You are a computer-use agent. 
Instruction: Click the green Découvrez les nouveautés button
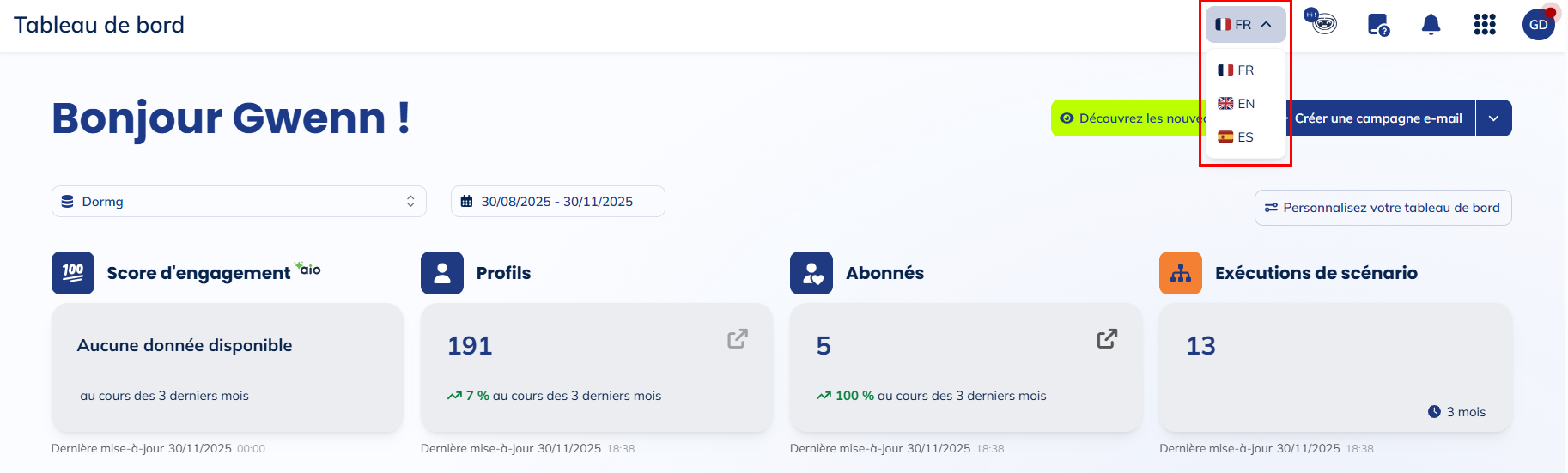coord(1127,118)
